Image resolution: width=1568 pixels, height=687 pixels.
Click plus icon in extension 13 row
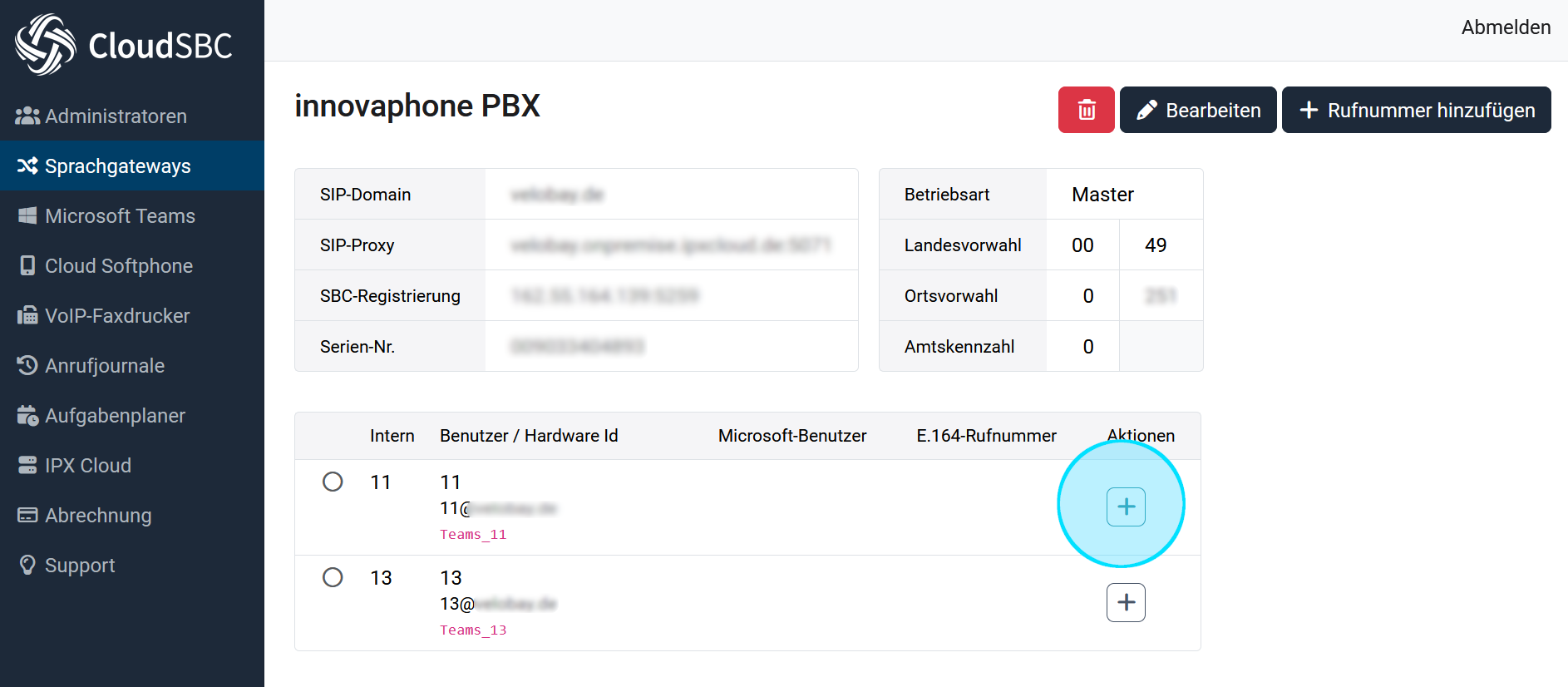1126,602
